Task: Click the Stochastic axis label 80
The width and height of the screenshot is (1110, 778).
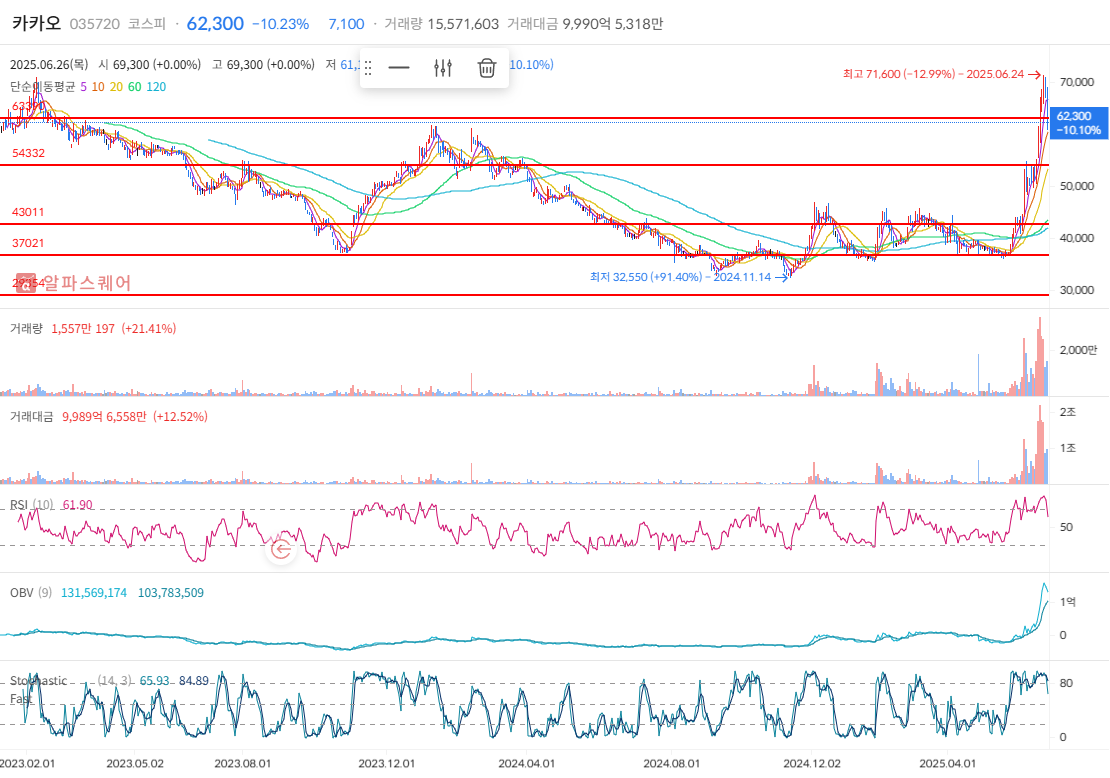Action: [x=1066, y=684]
